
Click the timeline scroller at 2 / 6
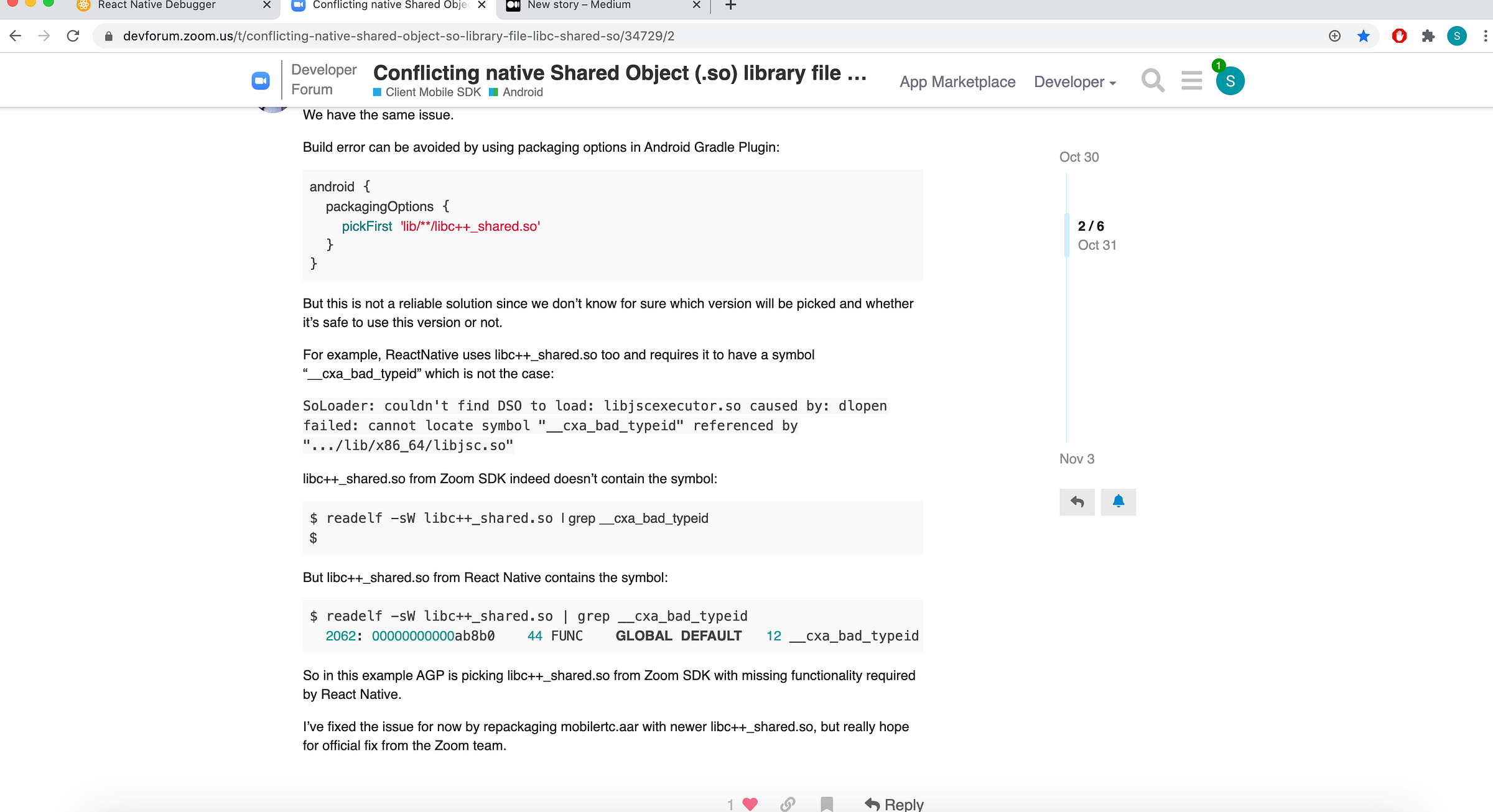click(x=1091, y=235)
